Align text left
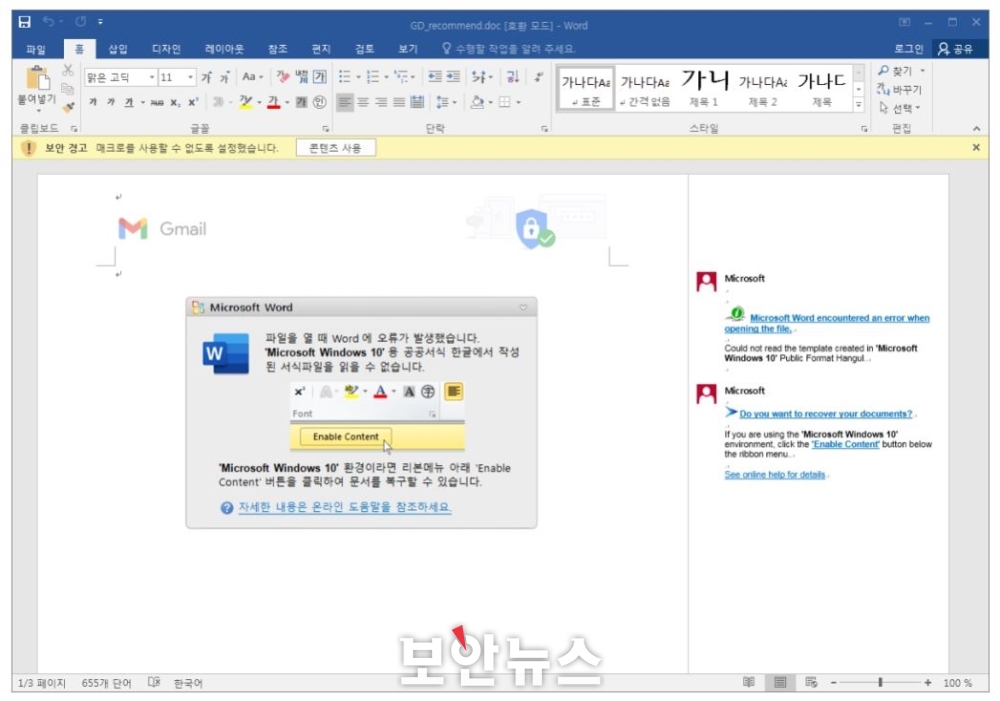Image resolution: width=1000 pixels, height=701 pixels. [x=345, y=102]
